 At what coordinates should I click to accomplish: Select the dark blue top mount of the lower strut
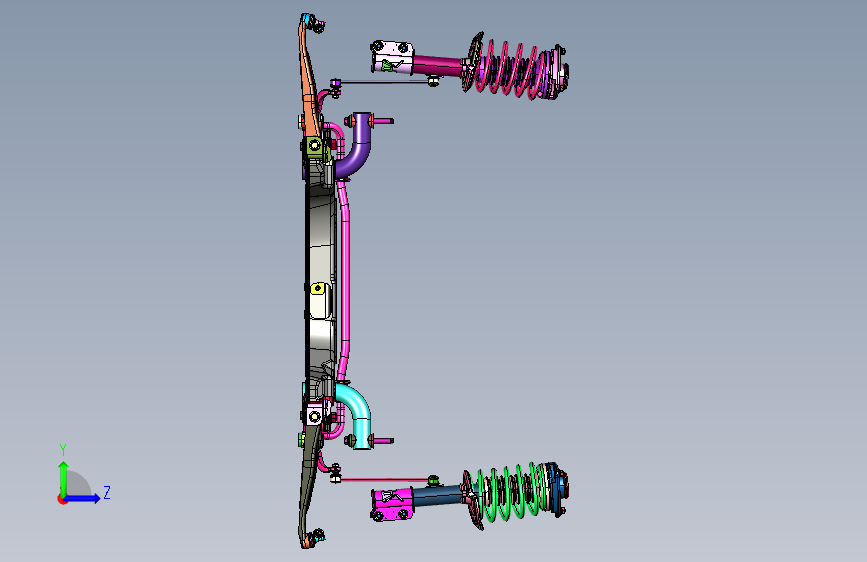pos(557,488)
